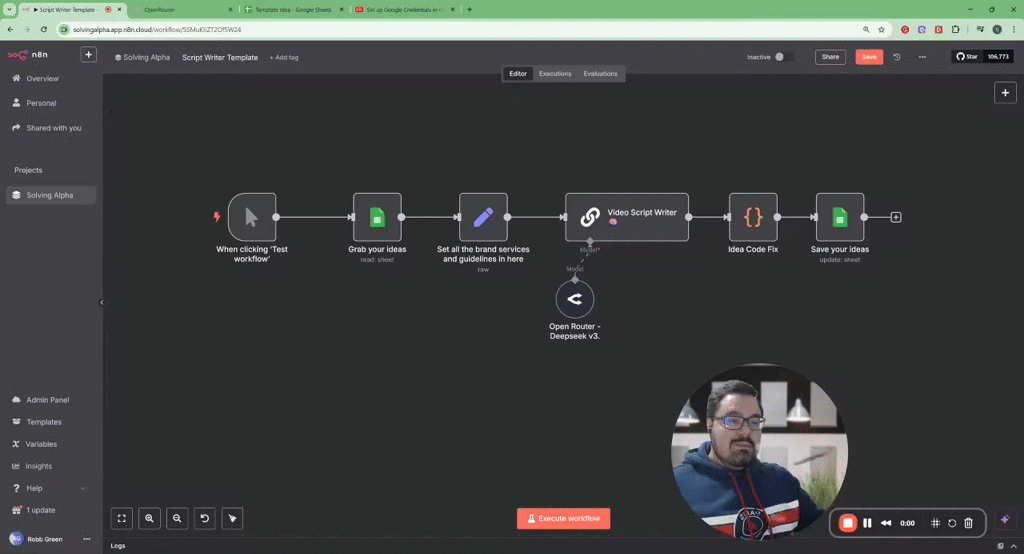This screenshot has height=554, width=1024.
Task: Toggle the workflow Inactive switch
Action: 782,57
